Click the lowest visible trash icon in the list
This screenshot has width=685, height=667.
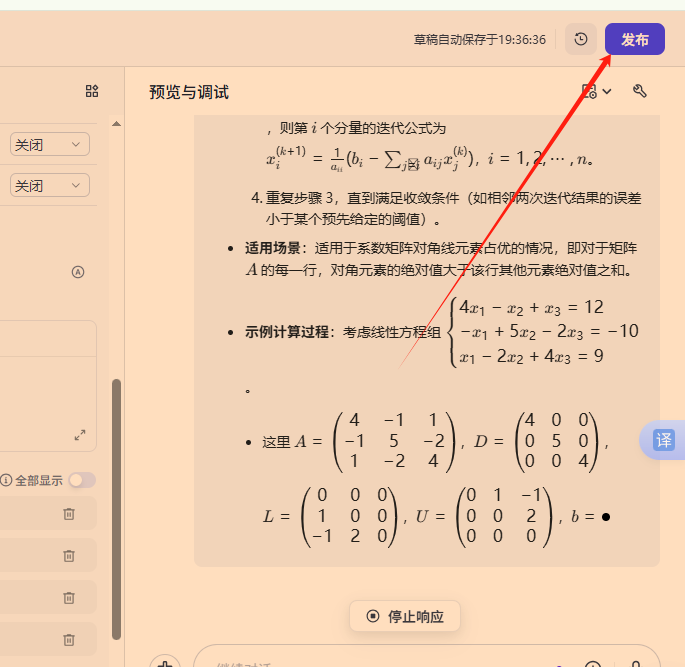pos(69,639)
